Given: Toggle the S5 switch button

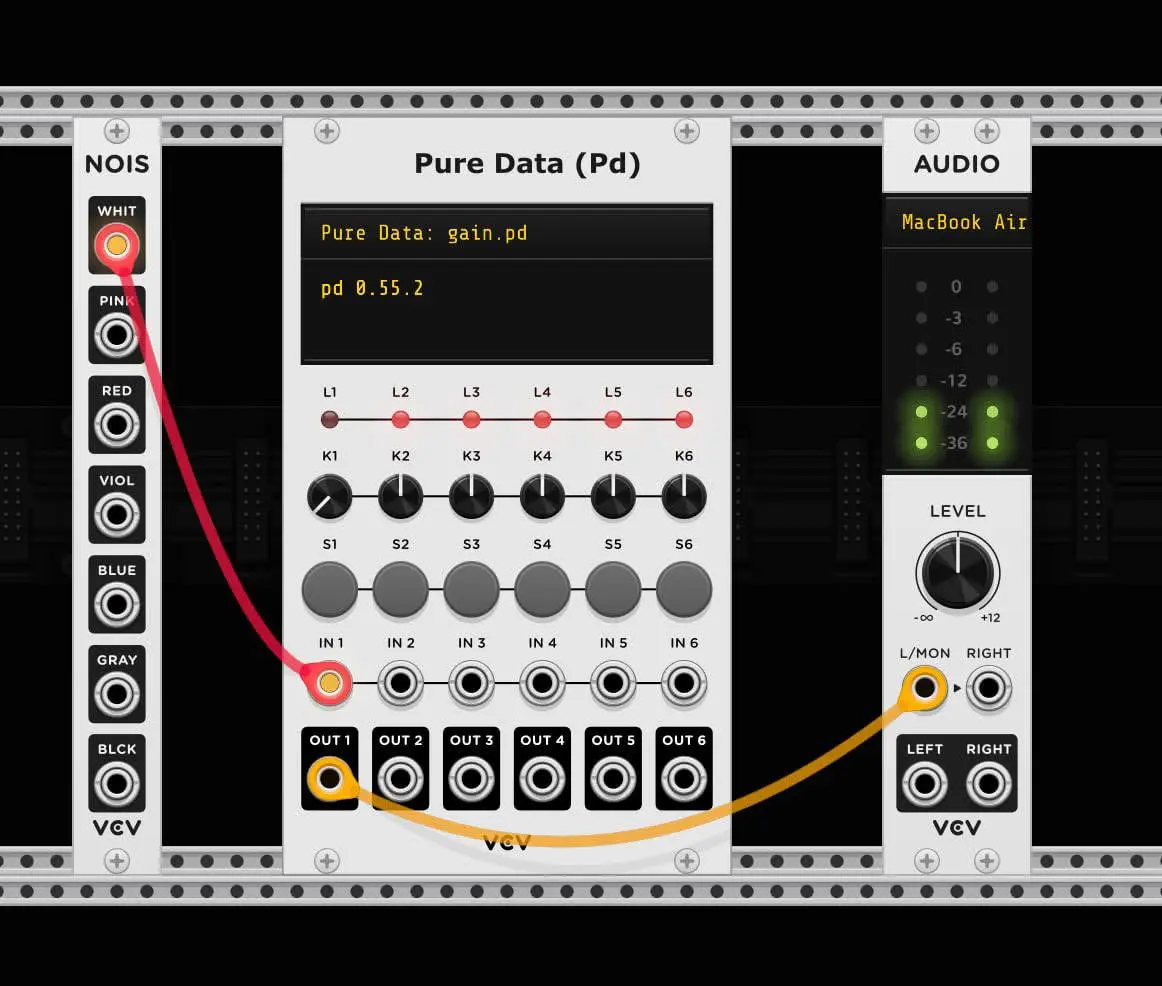Looking at the screenshot, I should (613, 590).
